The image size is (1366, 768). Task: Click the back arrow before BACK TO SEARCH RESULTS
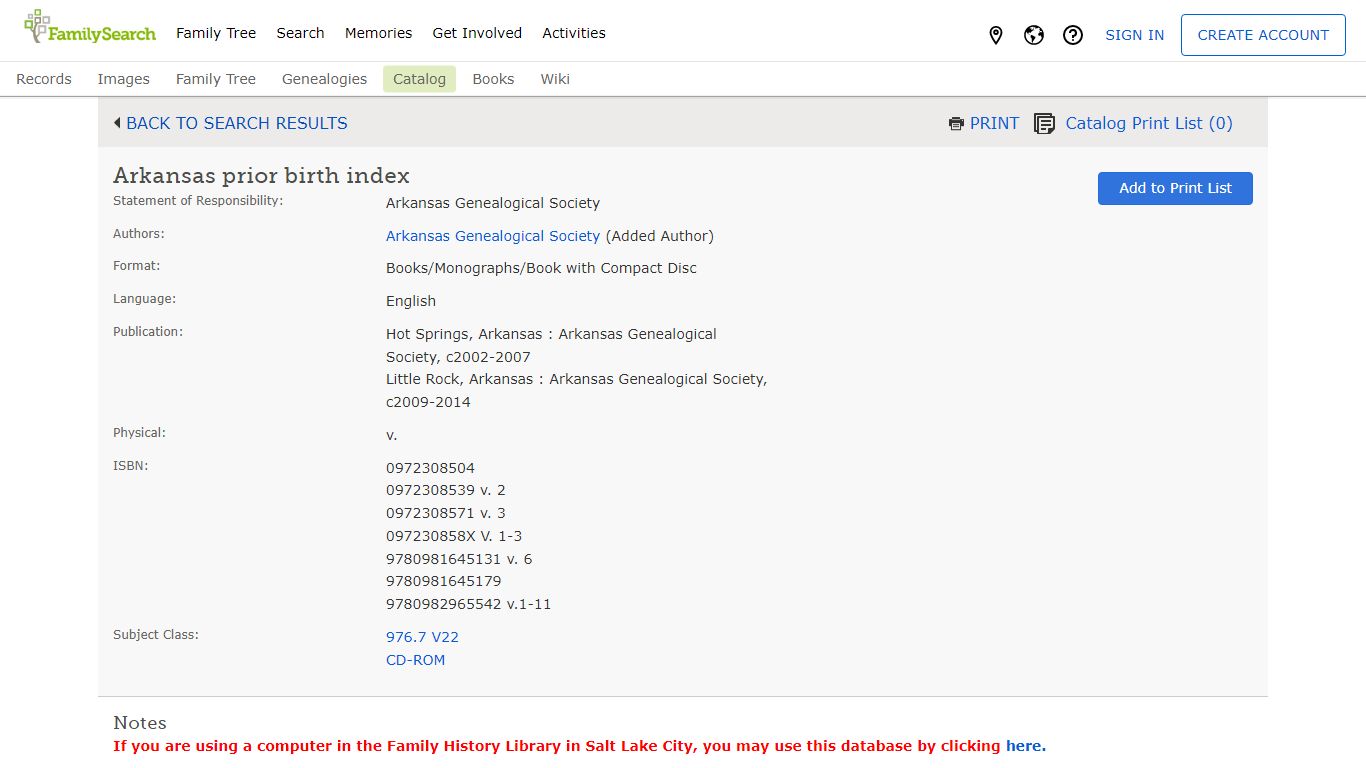[x=117, y=123]
